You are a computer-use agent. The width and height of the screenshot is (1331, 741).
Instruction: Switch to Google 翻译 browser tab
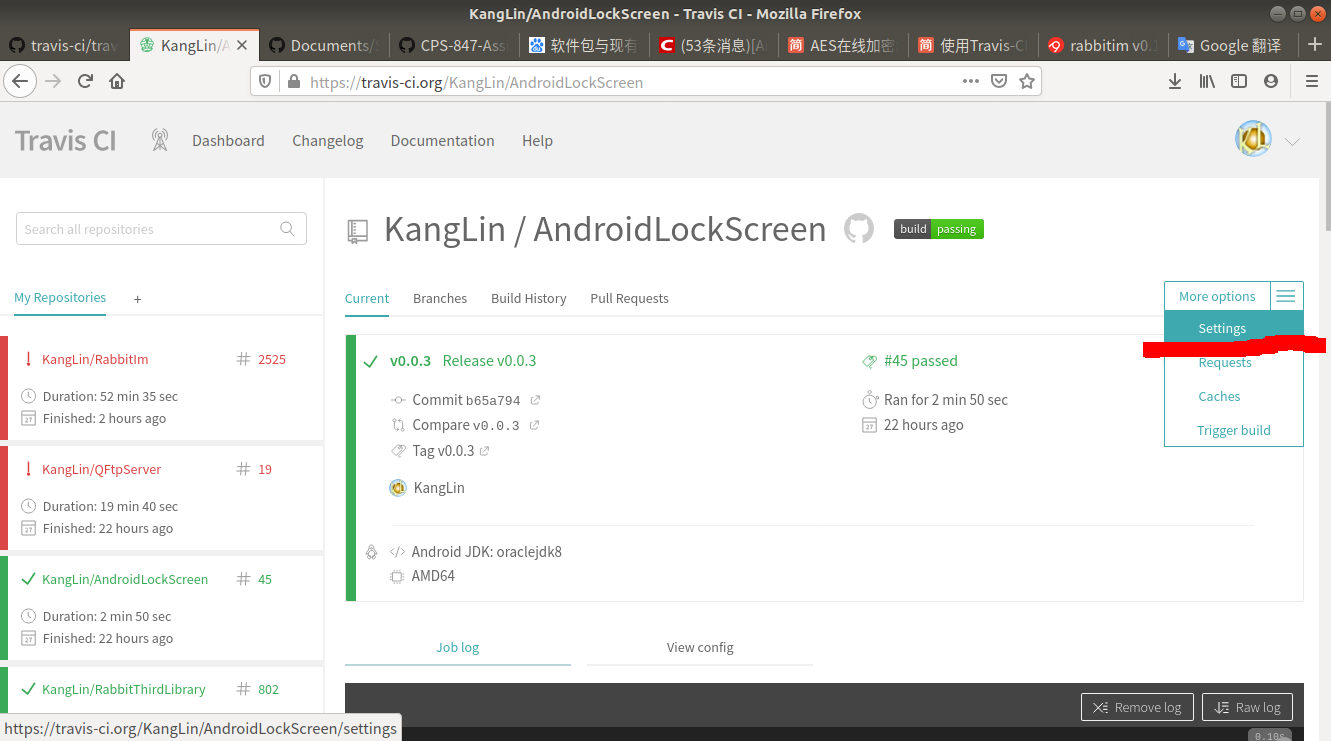pos(1231,45)
